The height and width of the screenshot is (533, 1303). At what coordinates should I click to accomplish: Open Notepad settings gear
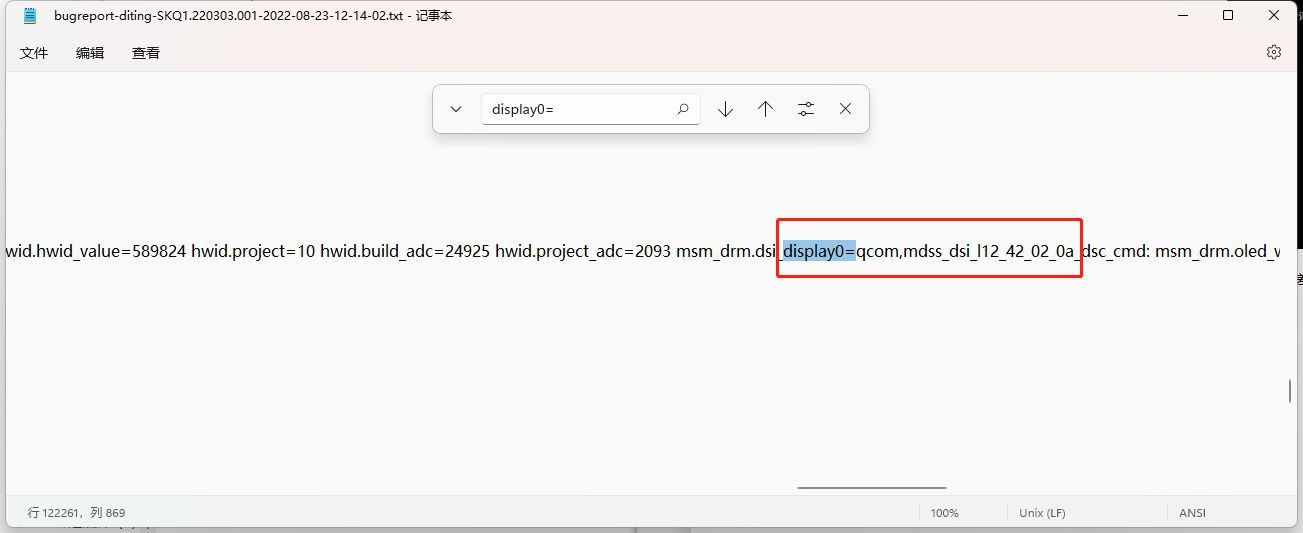pos(1273,52)
